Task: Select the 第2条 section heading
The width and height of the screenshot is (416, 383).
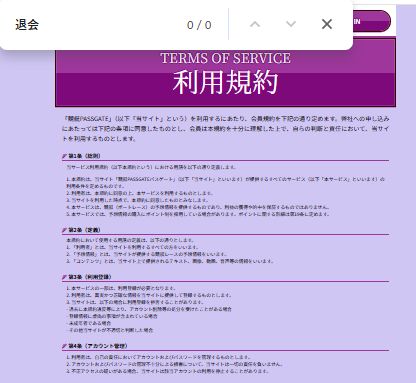Action: pyautogui.click(x=84, y=230)
